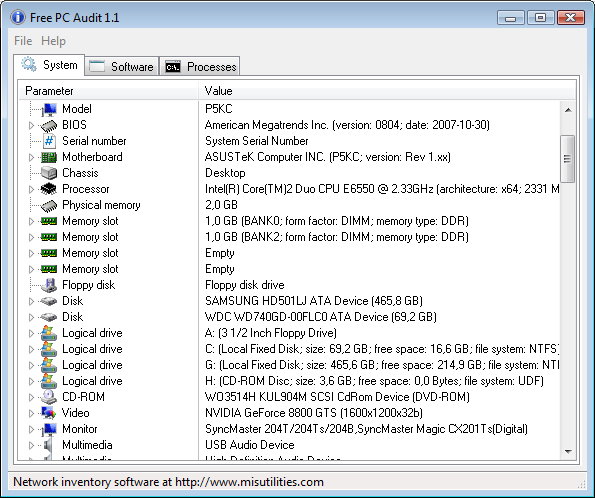This screenshot has height=498, width=595.
Task: Click the value 'USB Audio Device'
Action: click(250, 445)
